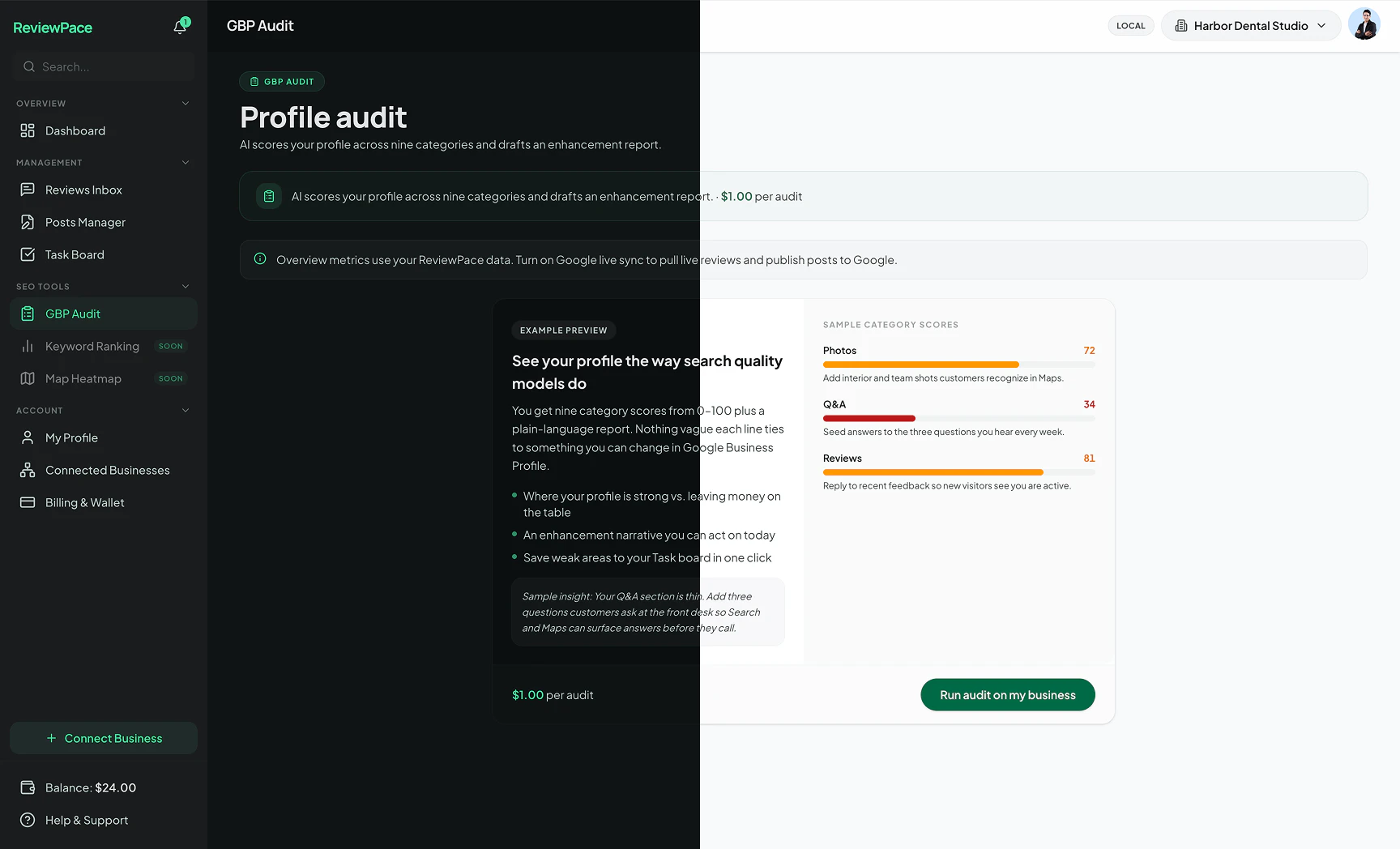Click the Connected Businesses network icon
This screenshot has width=1400, height=849.
[x=28, y=470]
